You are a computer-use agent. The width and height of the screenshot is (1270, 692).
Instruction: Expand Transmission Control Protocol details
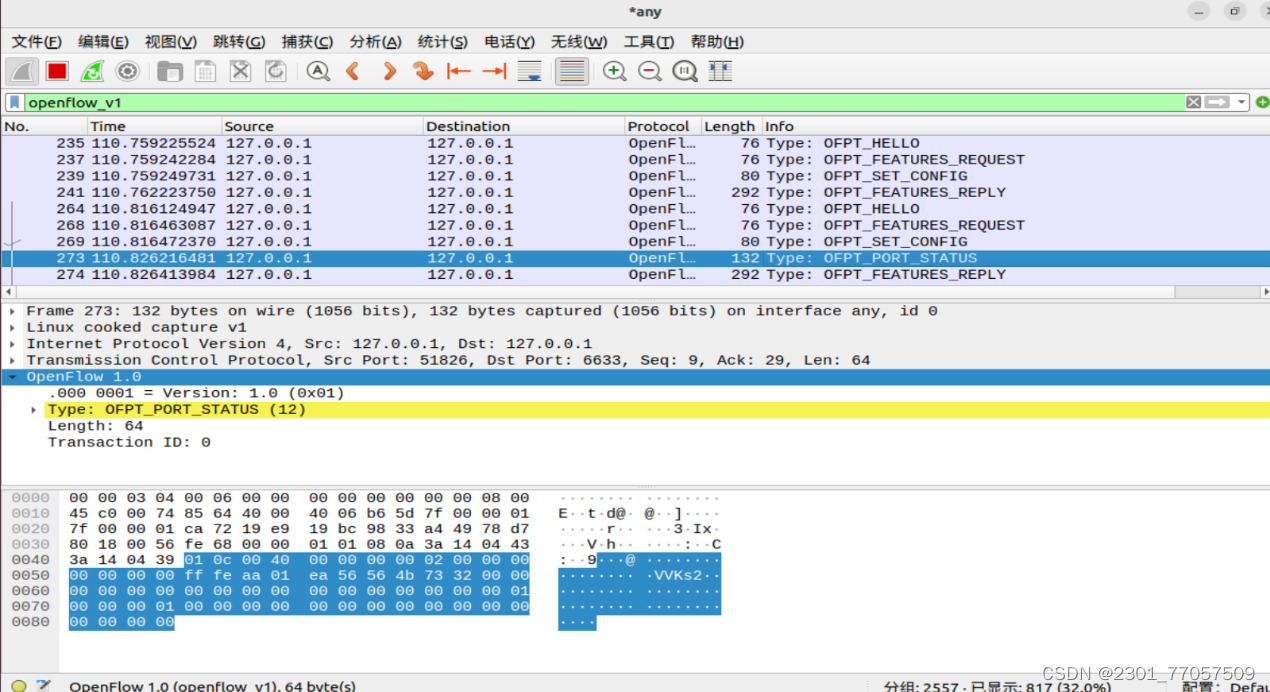coord(12,359)
